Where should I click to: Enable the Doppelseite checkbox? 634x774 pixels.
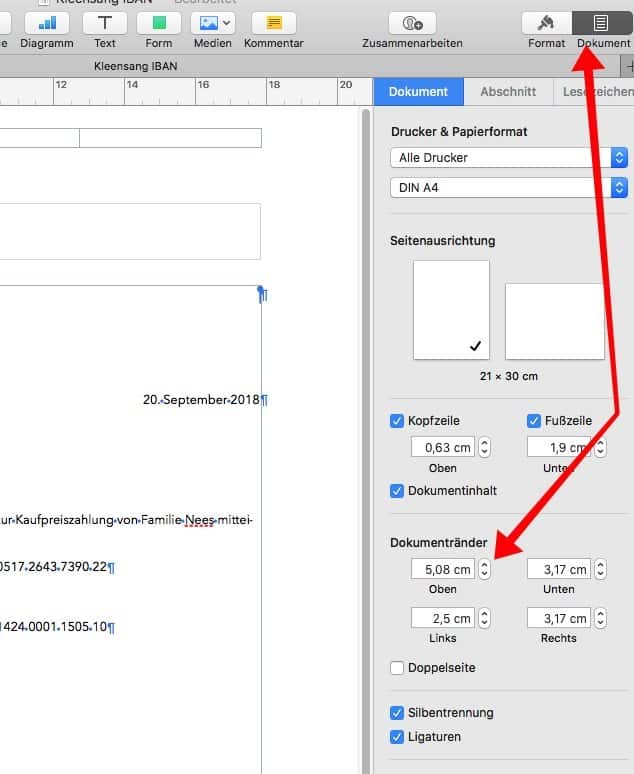click(x=397, y=668)
